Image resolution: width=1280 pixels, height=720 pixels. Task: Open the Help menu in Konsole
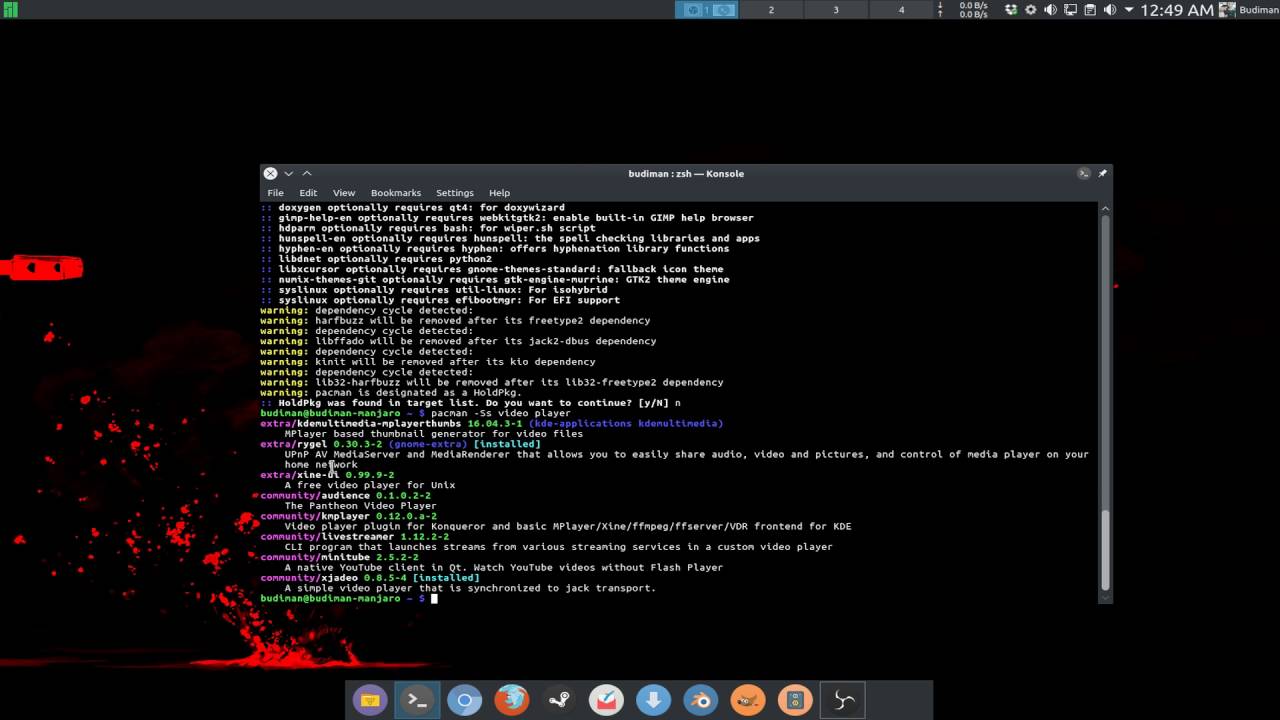[x=499, y=193]
